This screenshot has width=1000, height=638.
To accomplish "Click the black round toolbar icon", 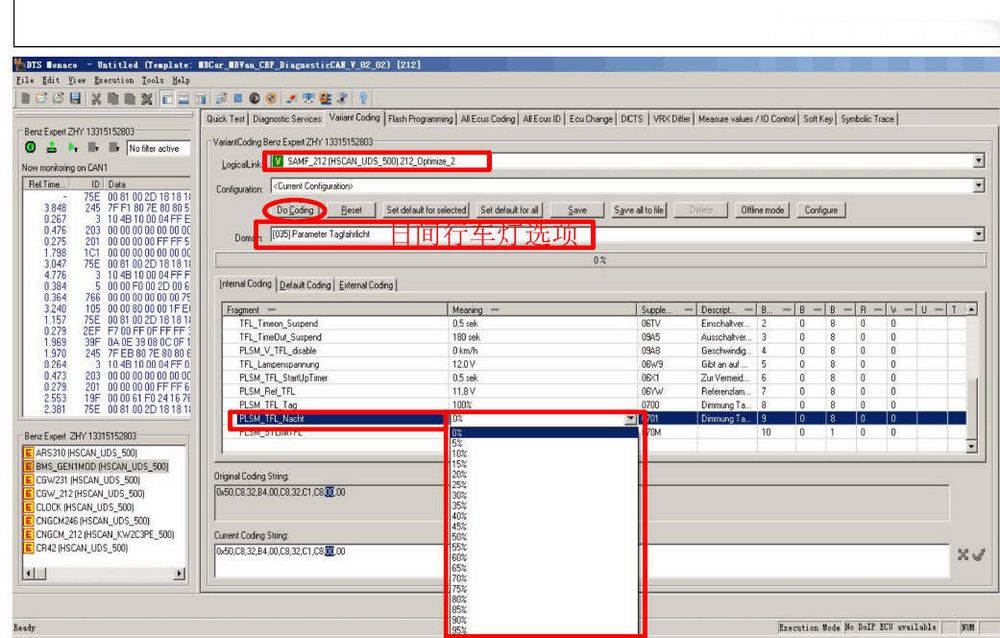I will click(x=254, y=98).
